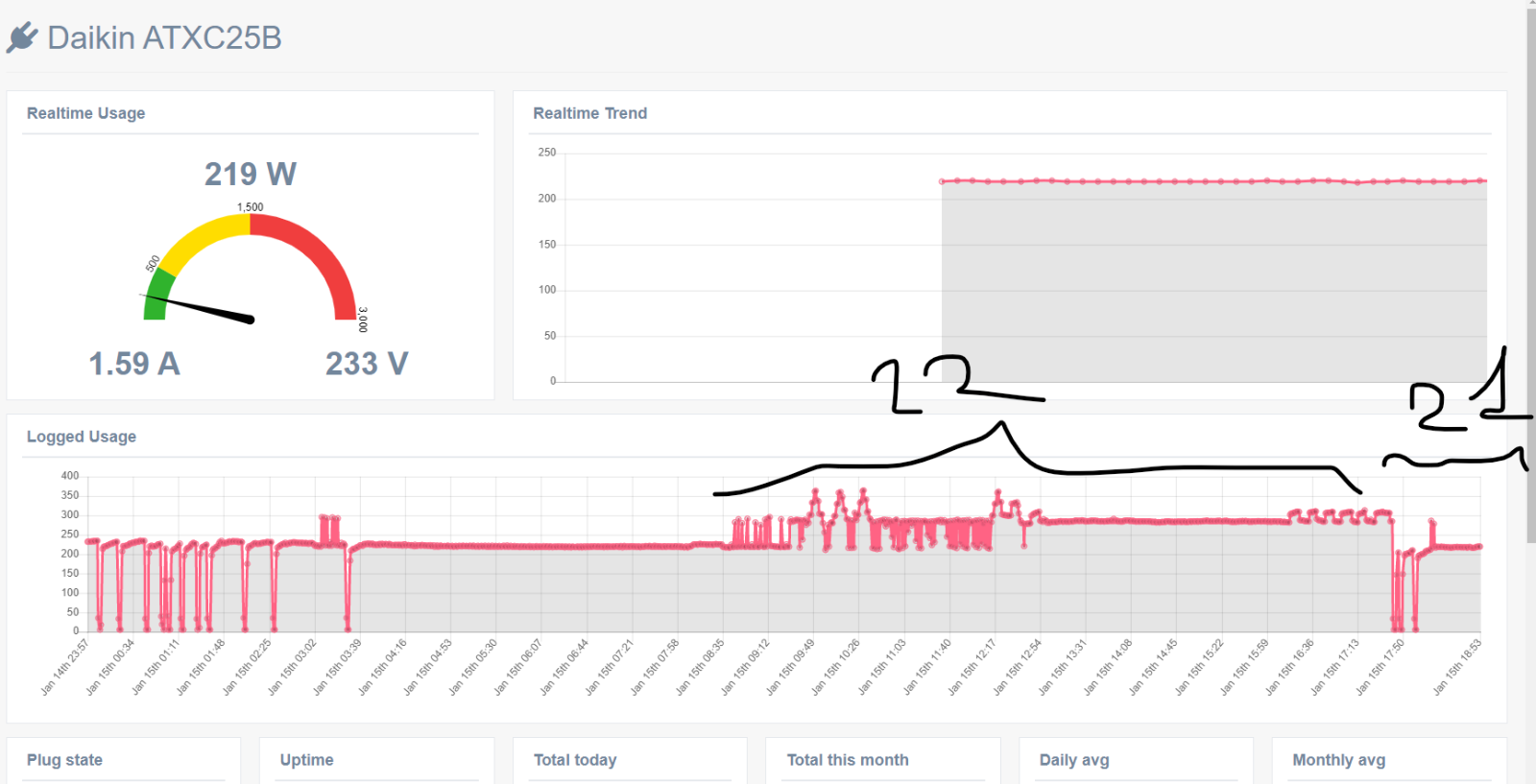Click the 1,500 label on the gauge
The width and height of the screenshot is (1536, 784).
pyautogui.click(x=251, y=207)
